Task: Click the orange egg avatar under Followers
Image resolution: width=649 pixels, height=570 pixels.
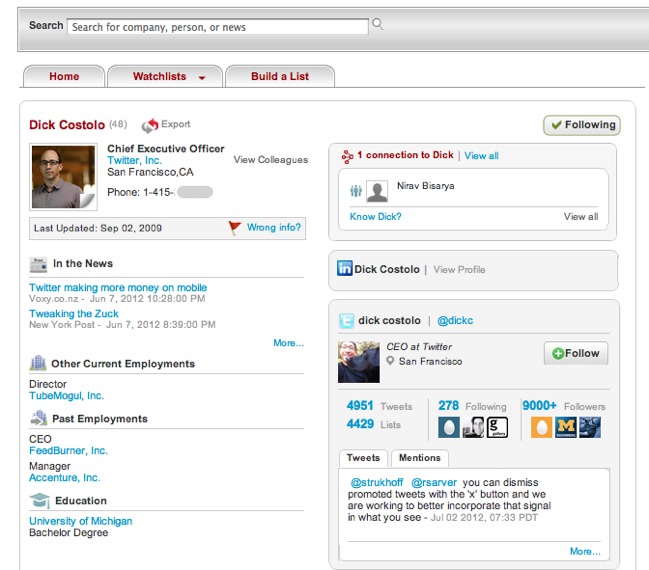Action: coord(541,427)
